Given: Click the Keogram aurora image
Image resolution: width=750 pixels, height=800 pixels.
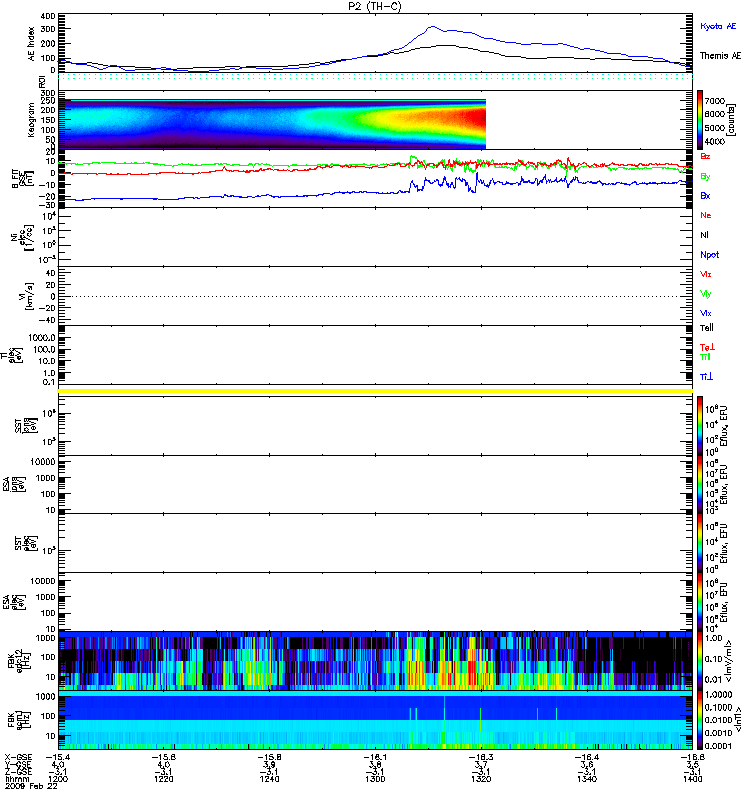Looking at the screenshot, I should (272, 124).
